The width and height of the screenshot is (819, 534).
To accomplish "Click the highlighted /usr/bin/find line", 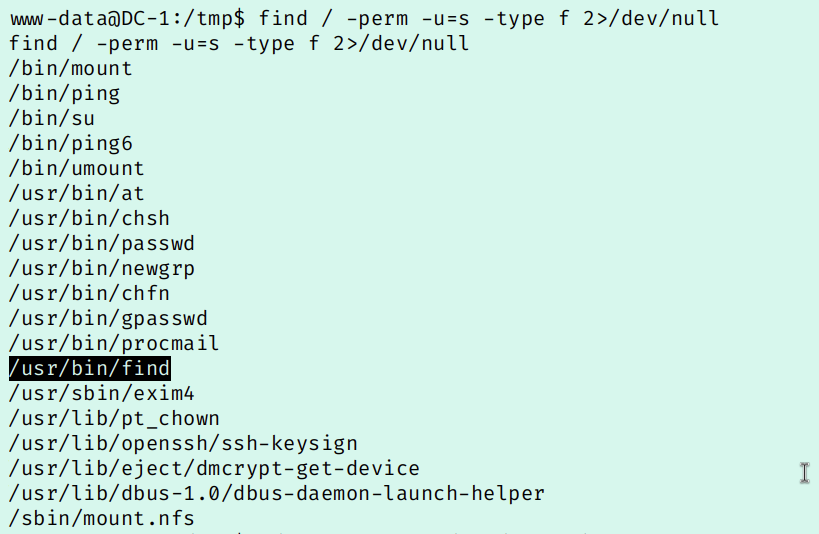I will (90, 368).
